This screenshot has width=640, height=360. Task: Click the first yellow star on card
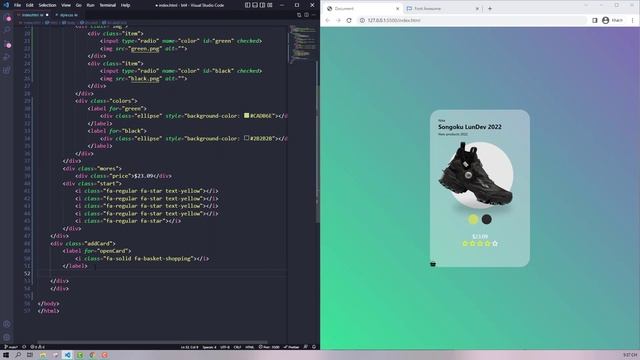coord(465,243)
